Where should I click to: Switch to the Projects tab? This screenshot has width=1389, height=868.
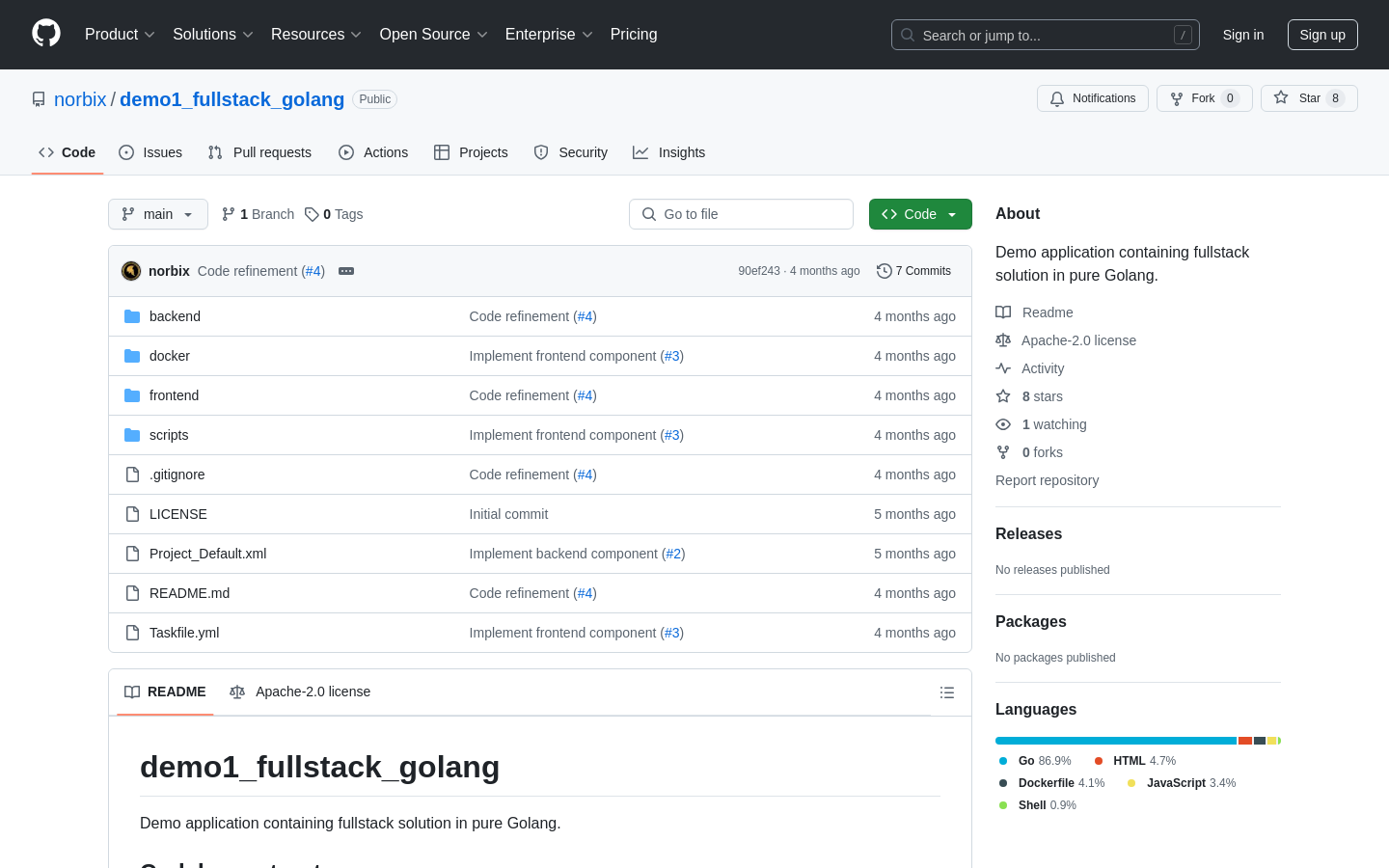click(x=471, y=152)
